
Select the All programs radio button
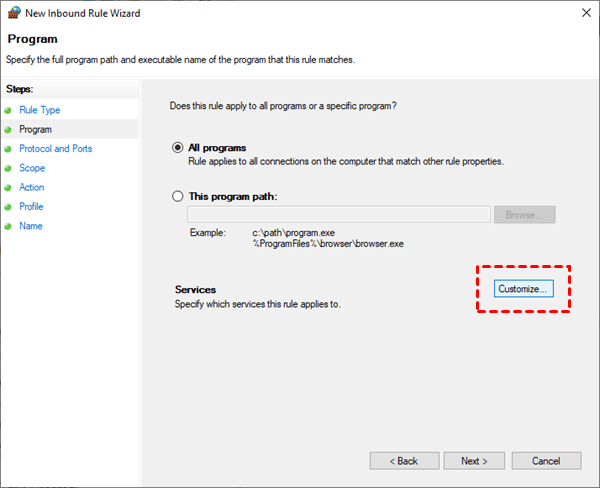179,147
